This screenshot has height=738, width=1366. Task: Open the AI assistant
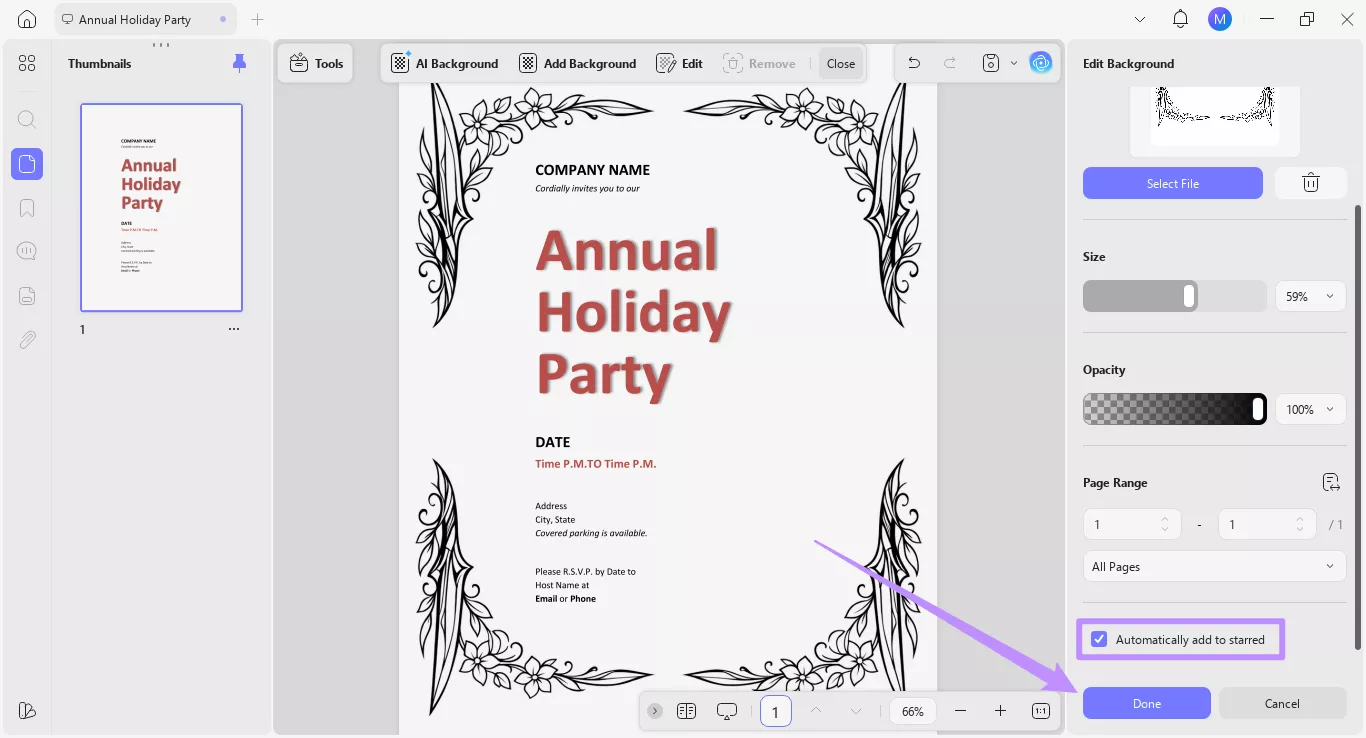click(1041, 62)
